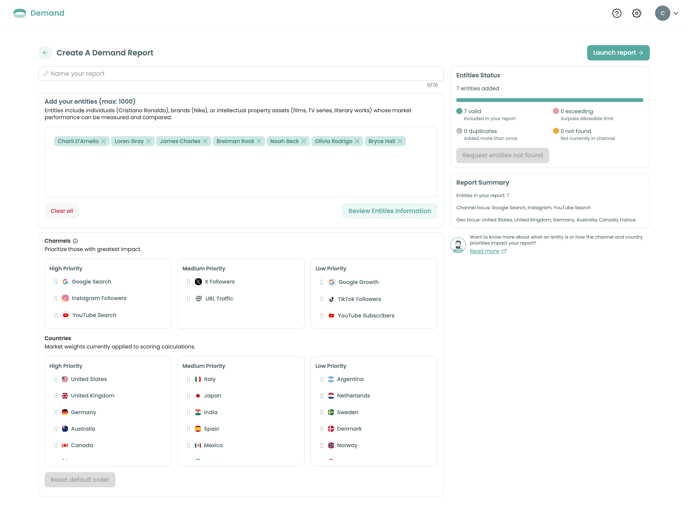Remove the Charli D'Amelio entity tag
The width and height of the screenshot is (688, 515).
[104, 141]
